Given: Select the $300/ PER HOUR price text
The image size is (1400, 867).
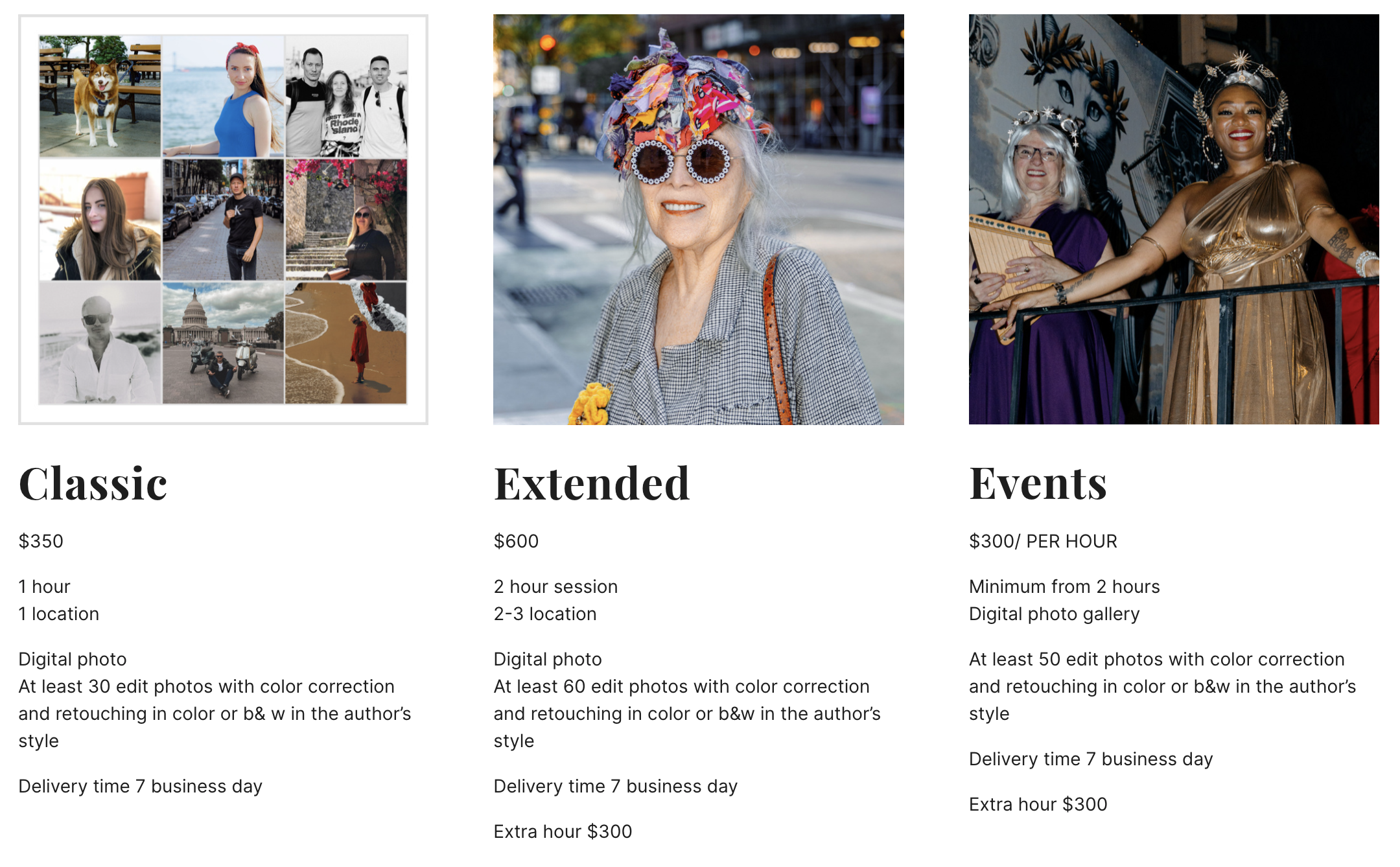Looking at the screenshot, I should [x=1043, y=541].
